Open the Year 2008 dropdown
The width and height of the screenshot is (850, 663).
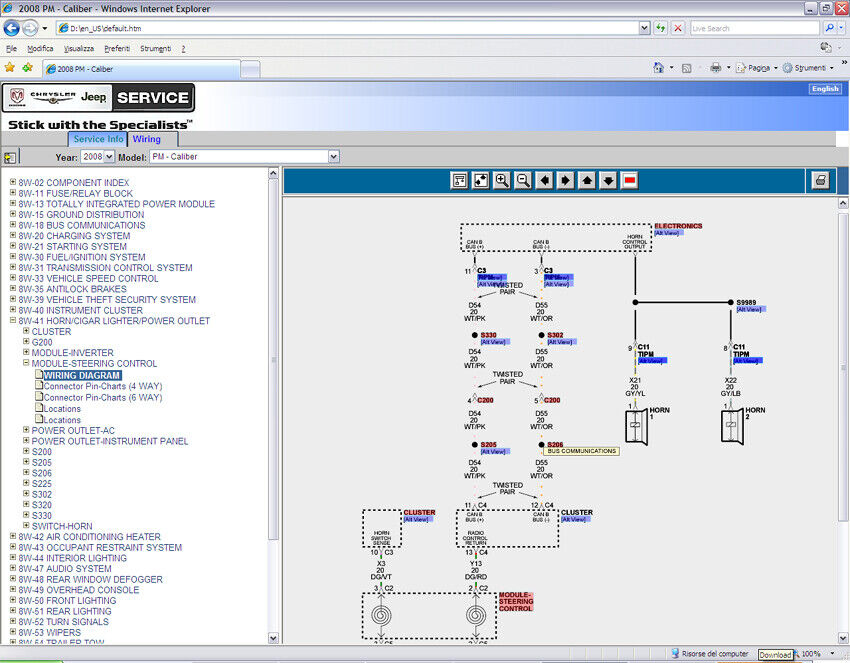coord(97,157)
